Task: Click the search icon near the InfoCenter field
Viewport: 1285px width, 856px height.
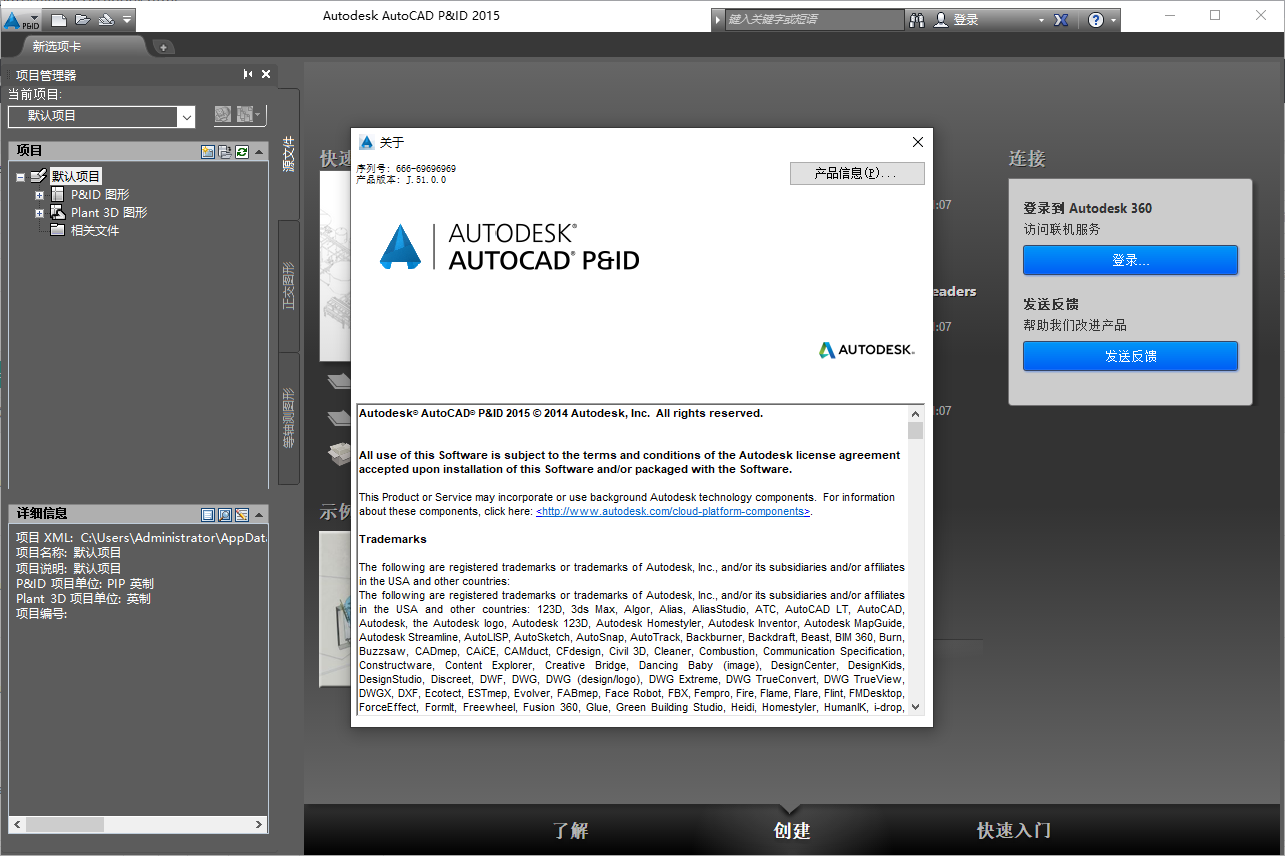Action: tap(917, 19)
